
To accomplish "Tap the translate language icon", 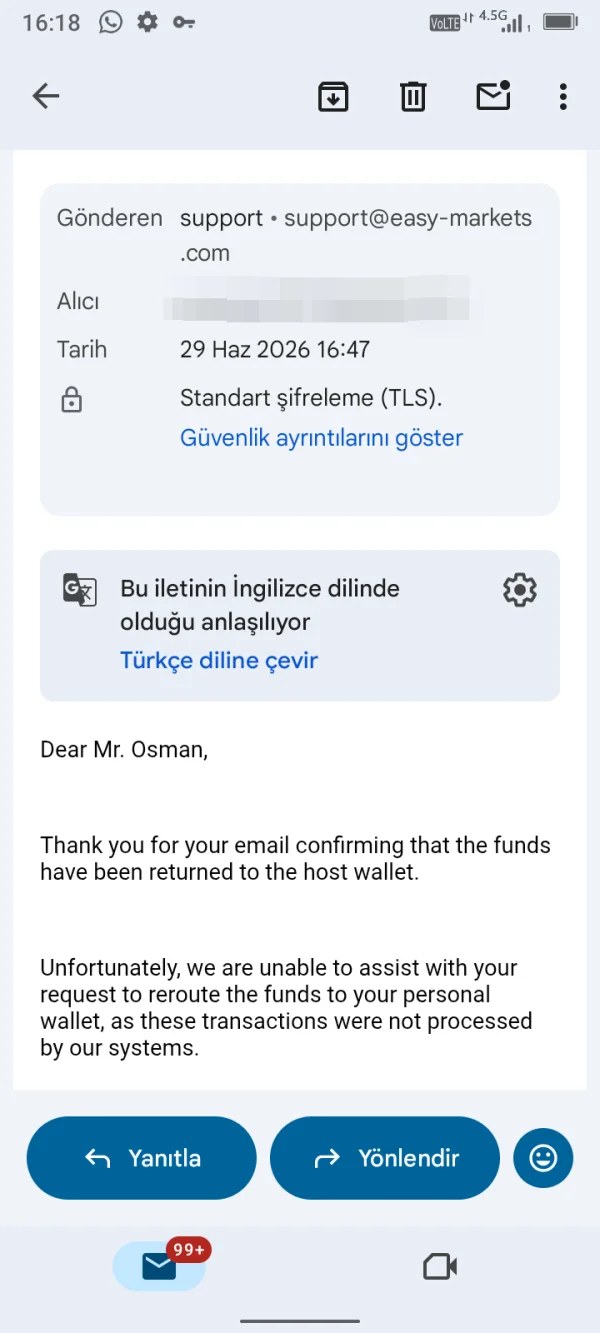I will click(80, 590).
